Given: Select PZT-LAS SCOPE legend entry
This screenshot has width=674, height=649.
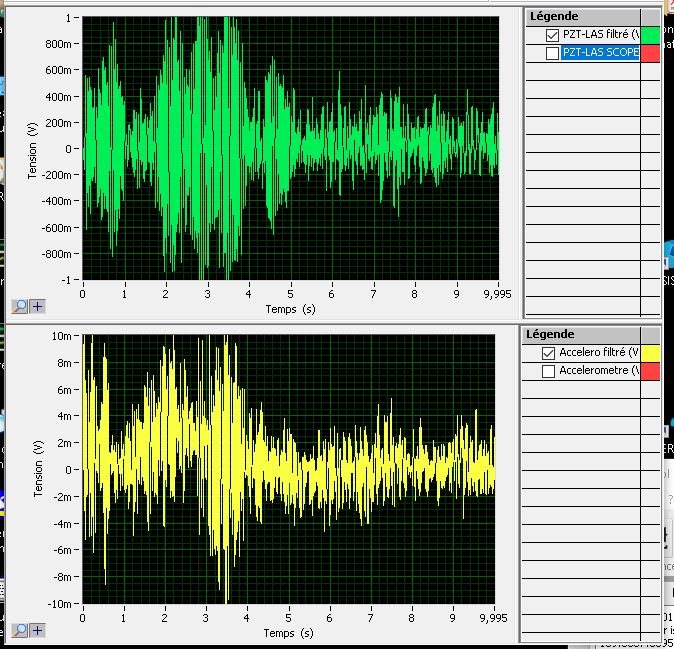Looking at the screenshot, I should pos(600,53).
